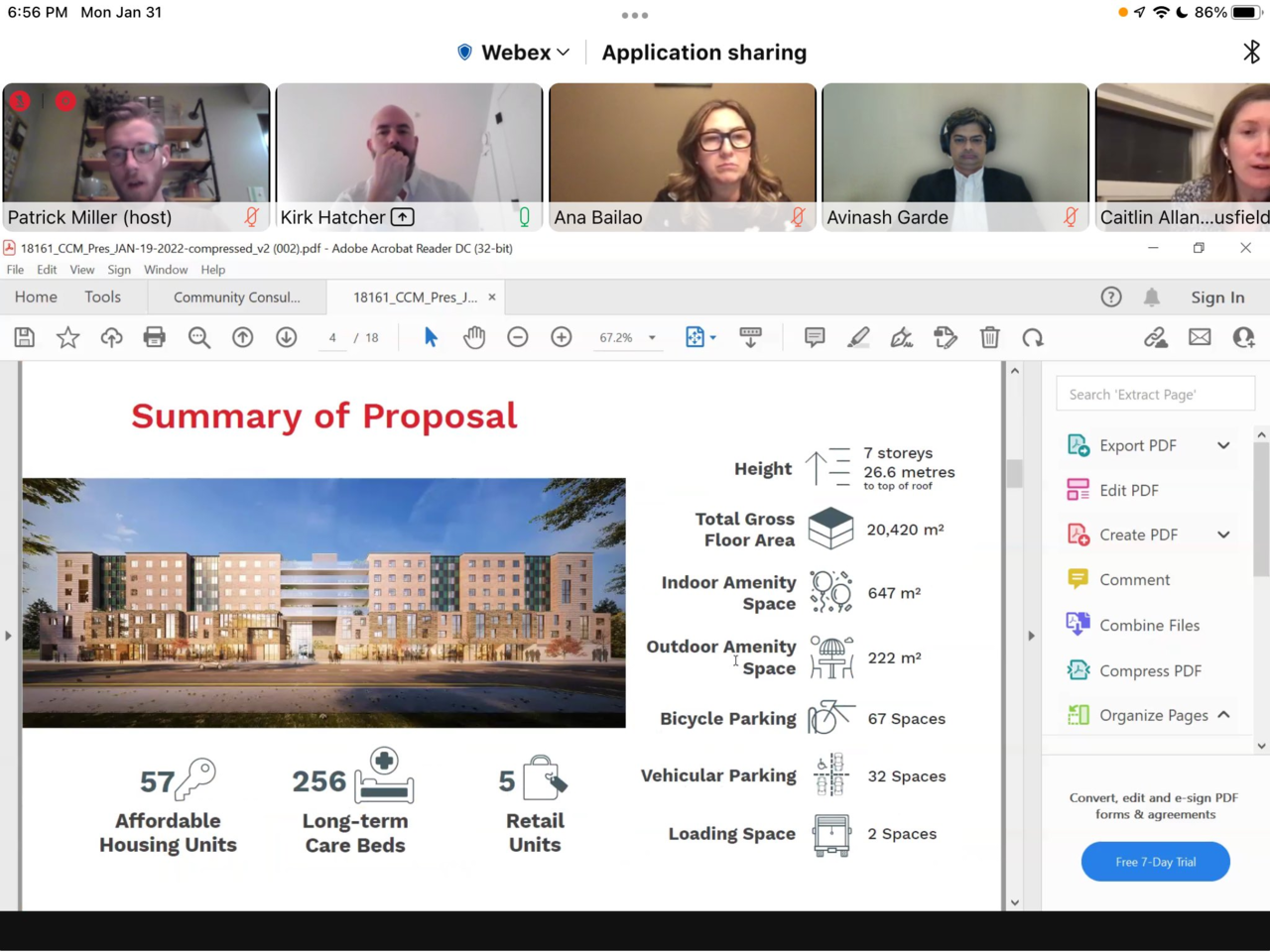Delete with the trash can icon
The height and width of the screenshot is (952, 1270).
click(989, 337)
